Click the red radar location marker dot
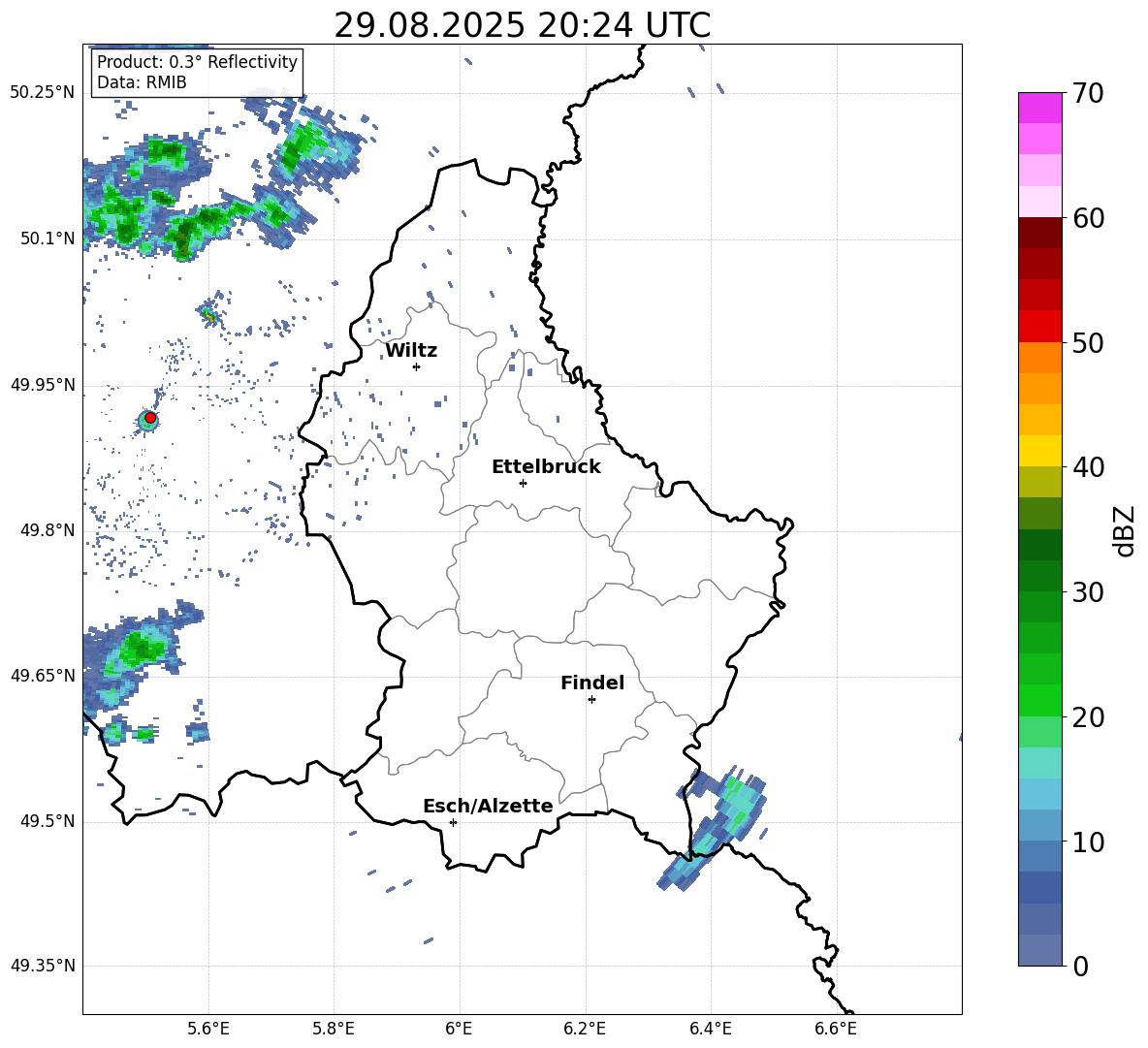1148x1048 pixels. [x=150, y=417]
